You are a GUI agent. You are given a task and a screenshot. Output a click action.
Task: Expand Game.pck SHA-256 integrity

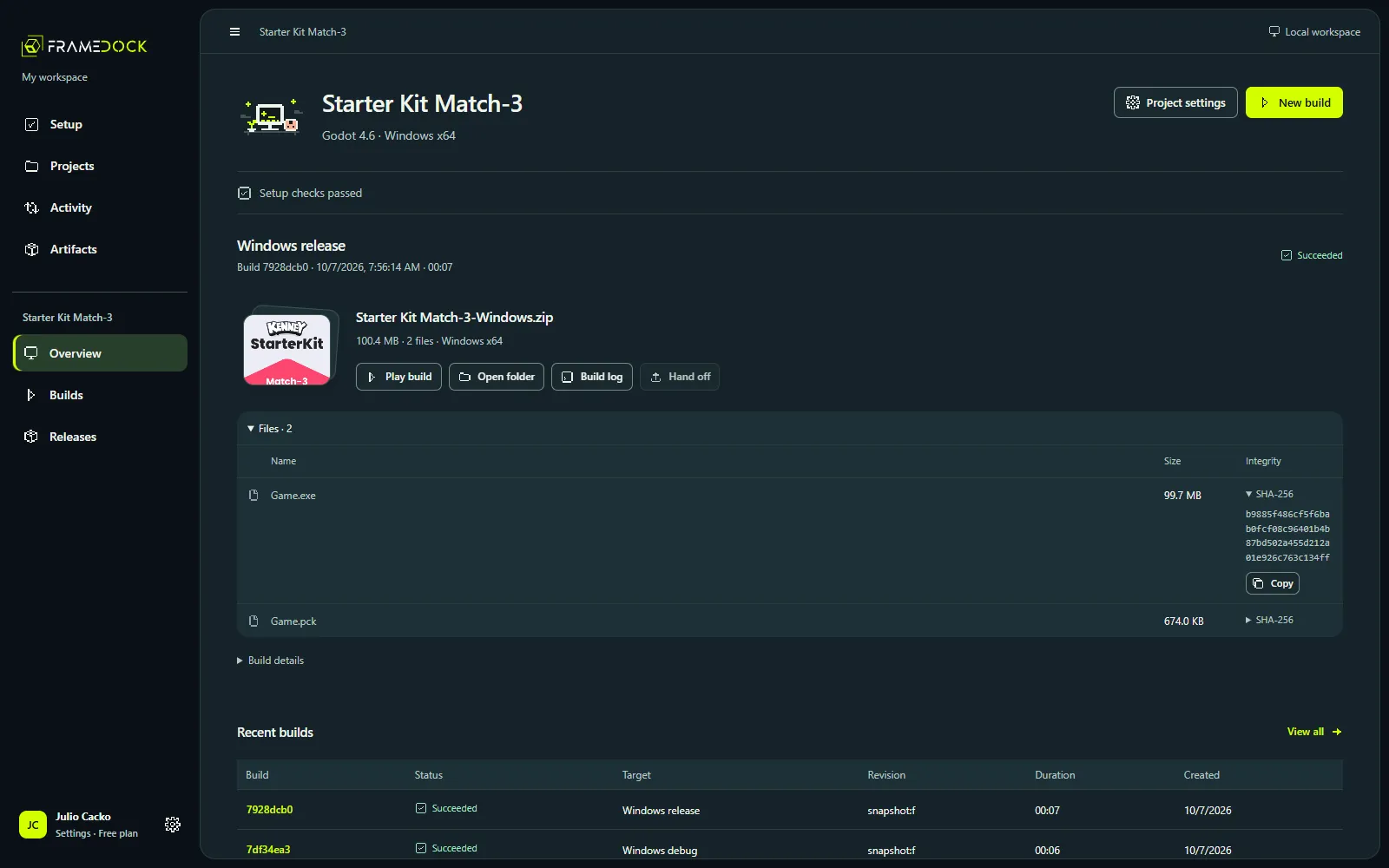coord(1269,620)
